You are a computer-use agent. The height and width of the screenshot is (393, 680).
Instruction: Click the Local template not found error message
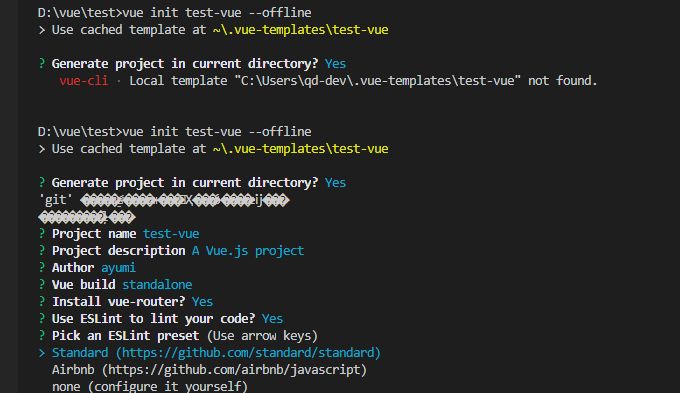click(x=363, y=81)
